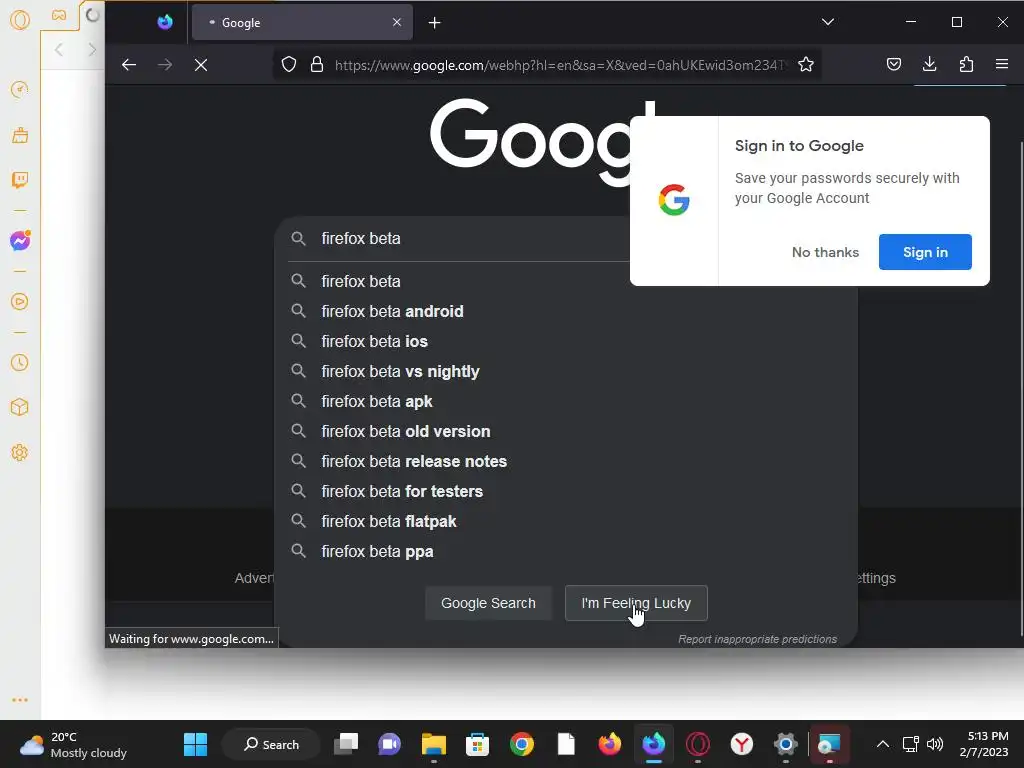Open the extensions puzzle icon

click(966, 64)
